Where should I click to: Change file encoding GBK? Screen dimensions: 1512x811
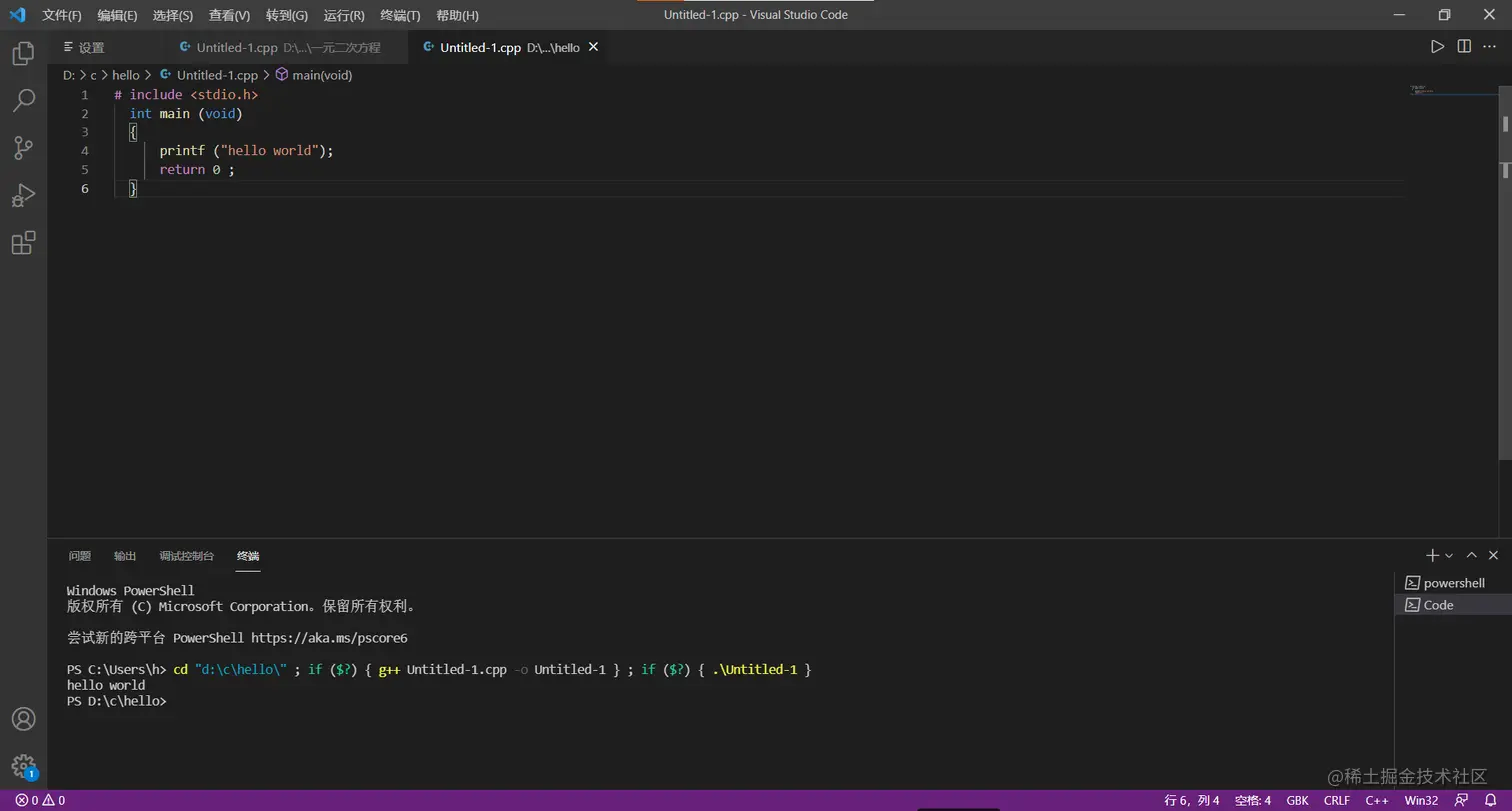click(1298, 800)
